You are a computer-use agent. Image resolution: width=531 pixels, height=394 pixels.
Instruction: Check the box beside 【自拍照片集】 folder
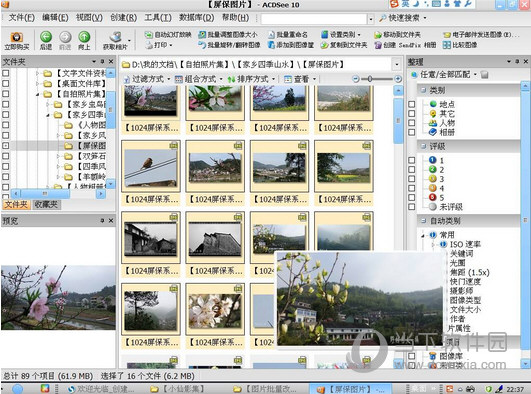6,94
